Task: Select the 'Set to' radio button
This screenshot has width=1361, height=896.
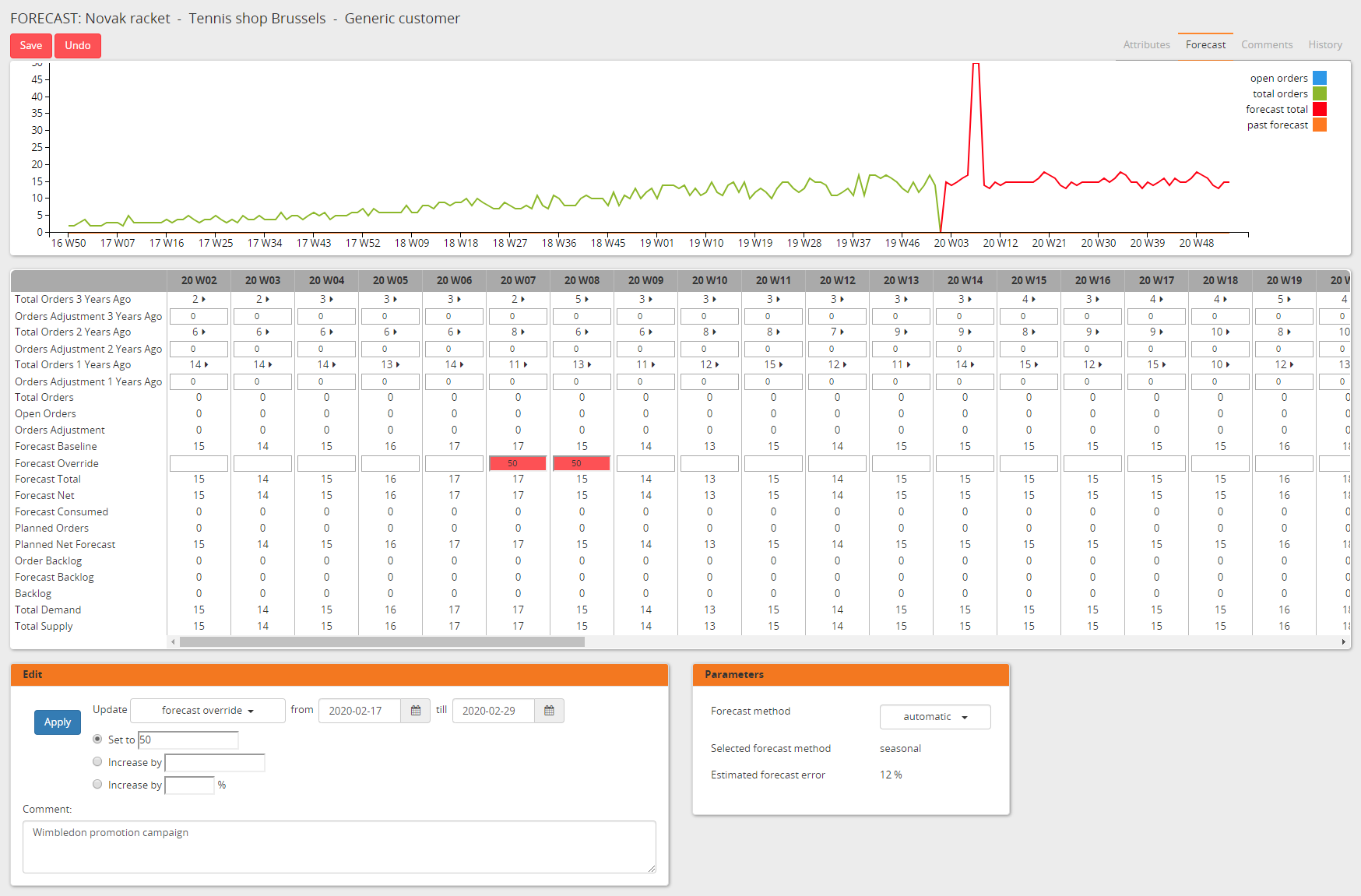Action: 97,739
